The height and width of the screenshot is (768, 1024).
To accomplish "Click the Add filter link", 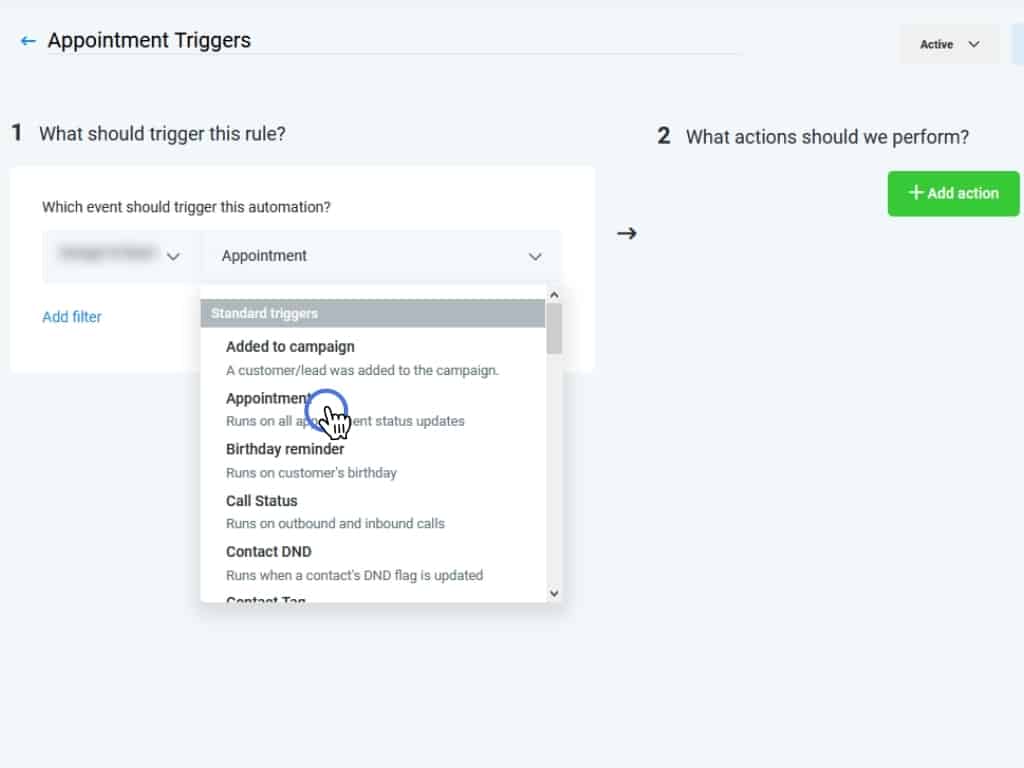I will tap(72, 317).
